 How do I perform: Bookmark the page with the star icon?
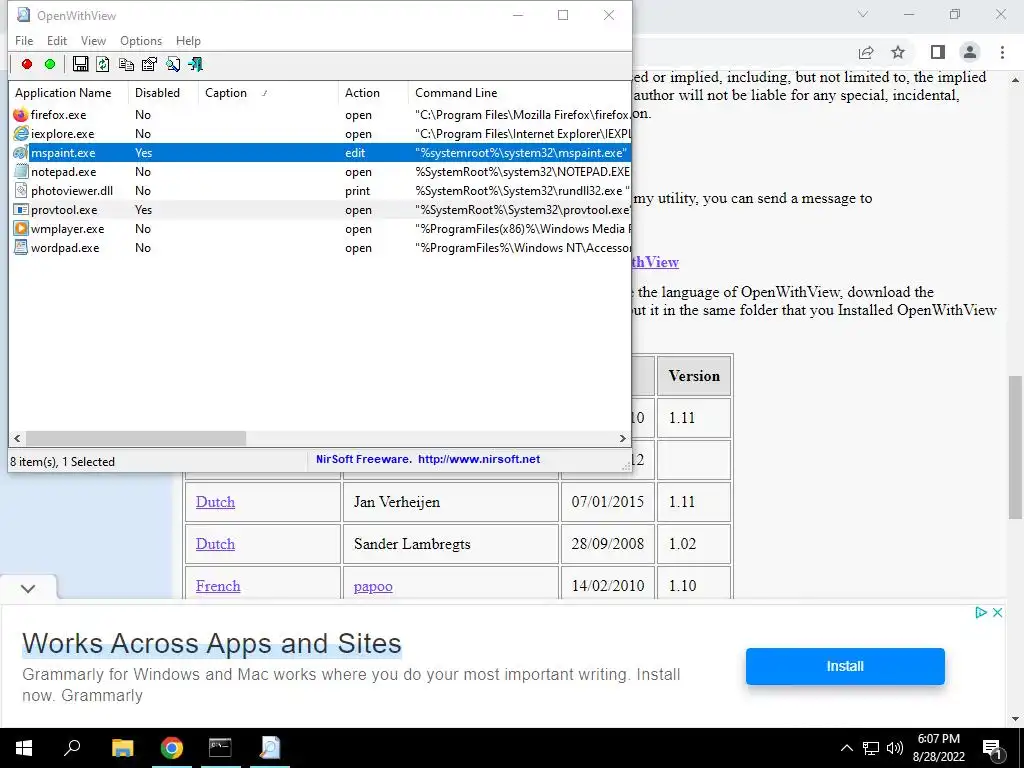pos(899,52)
